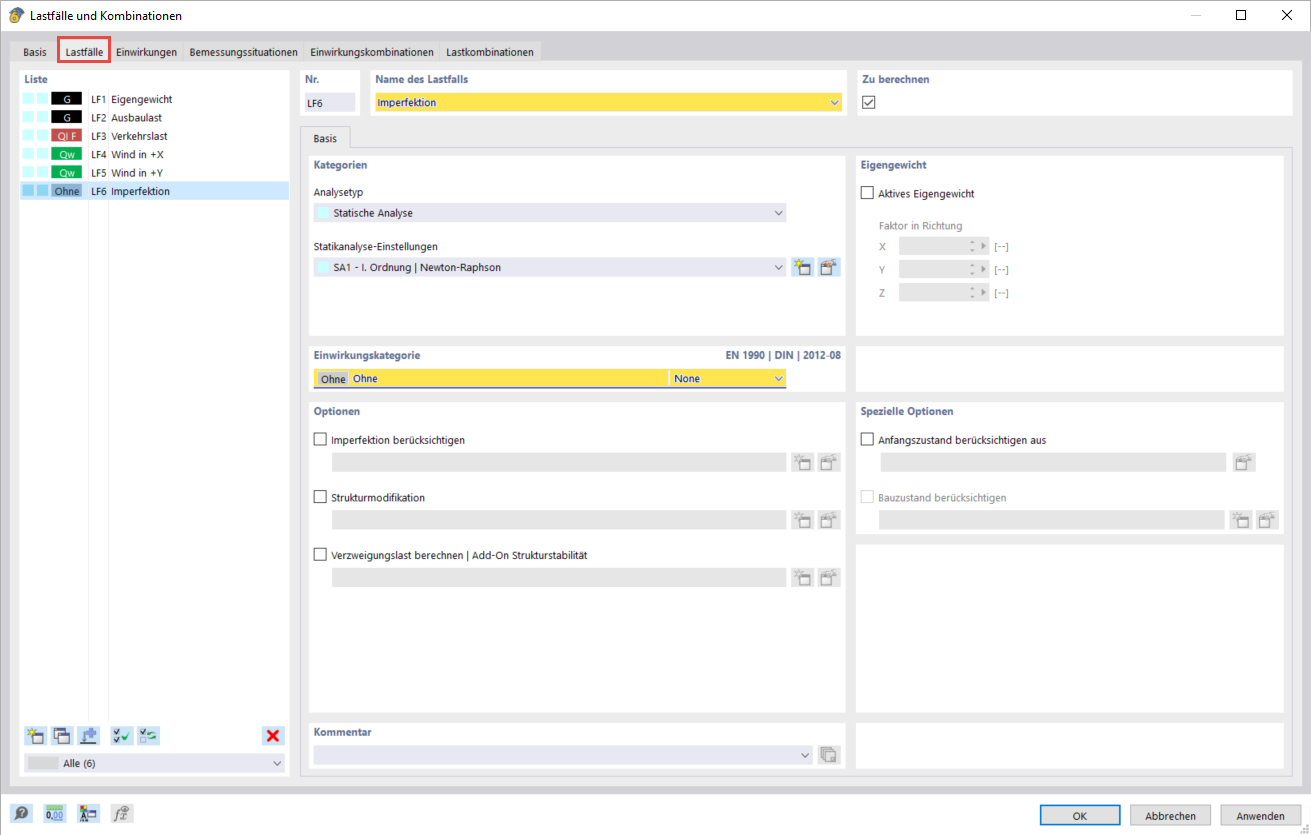1311x835 pixels.
Task: Open the Kommentar dropdown
Action: point(806,756)
